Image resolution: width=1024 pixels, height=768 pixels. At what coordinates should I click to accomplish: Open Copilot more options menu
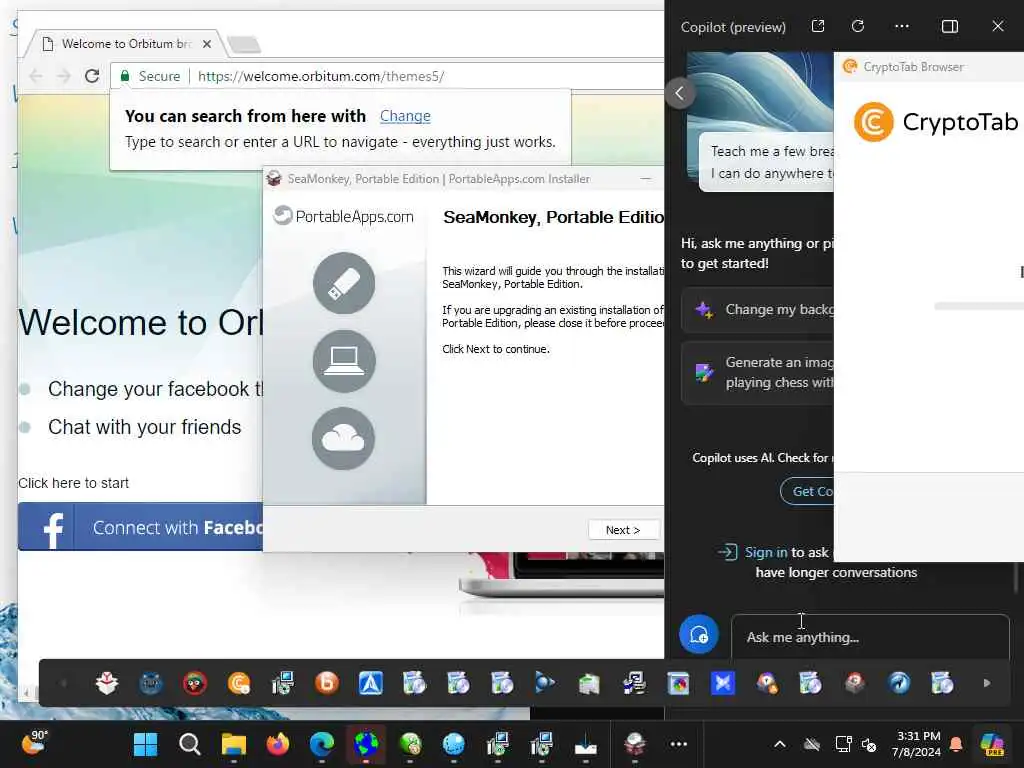coord(902,26)
